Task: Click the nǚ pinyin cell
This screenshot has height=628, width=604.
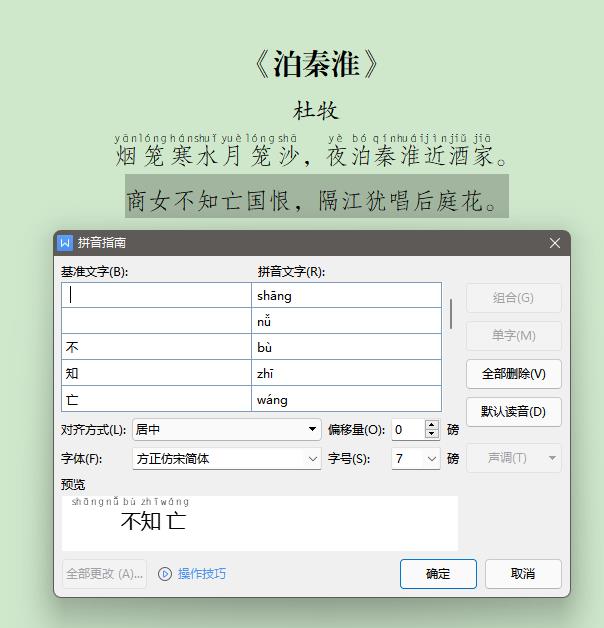Action: [346, 321]
